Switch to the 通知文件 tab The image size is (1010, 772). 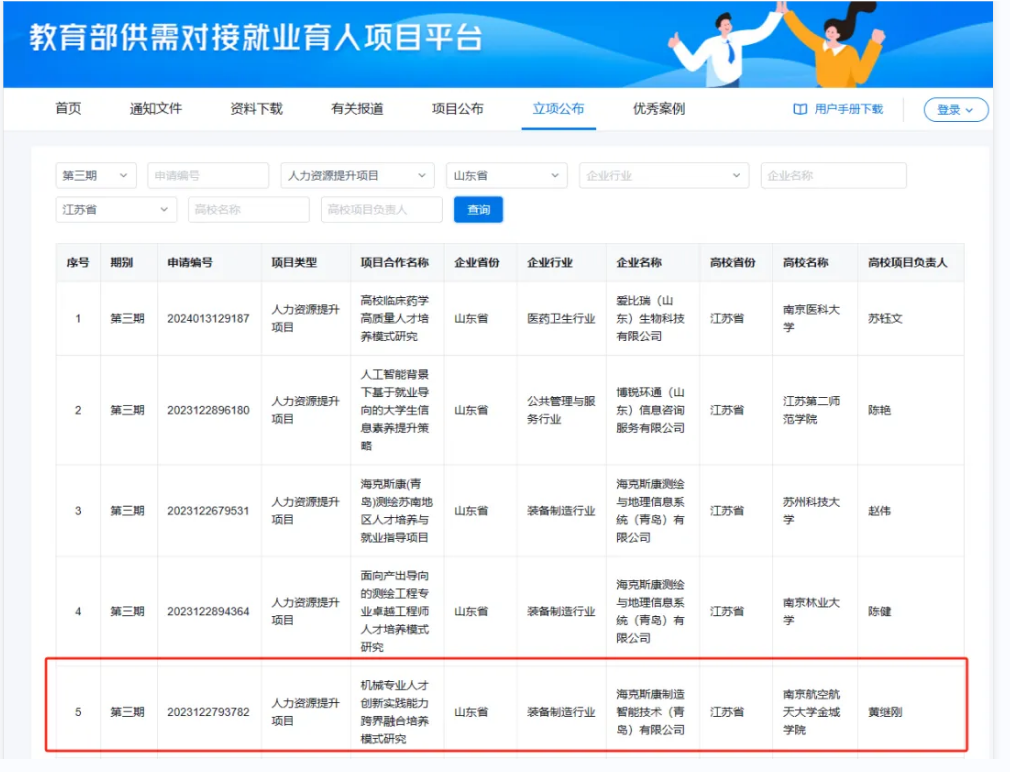(156, 109)
